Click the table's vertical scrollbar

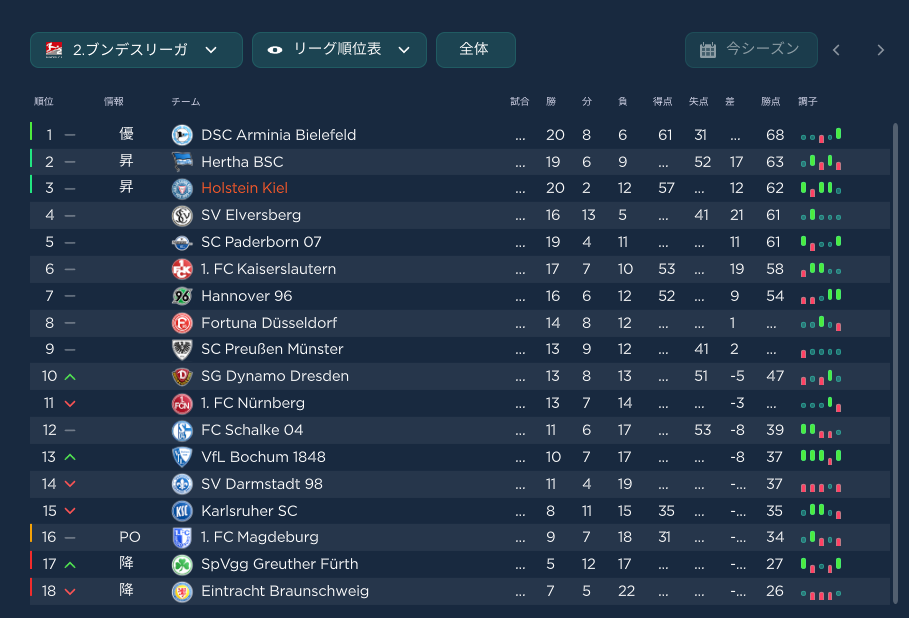[x=895, y=363]
